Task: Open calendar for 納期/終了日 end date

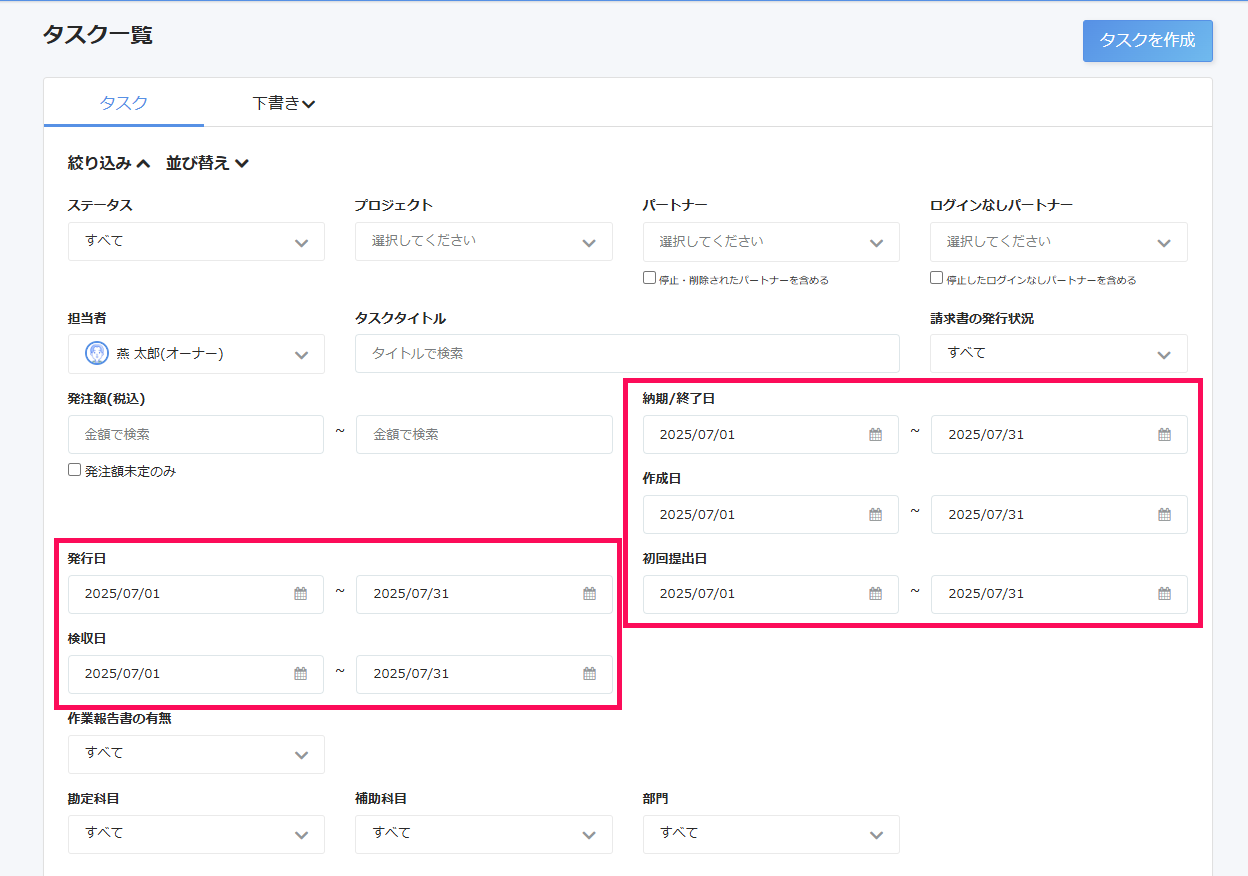Action: coord(1165,435)
